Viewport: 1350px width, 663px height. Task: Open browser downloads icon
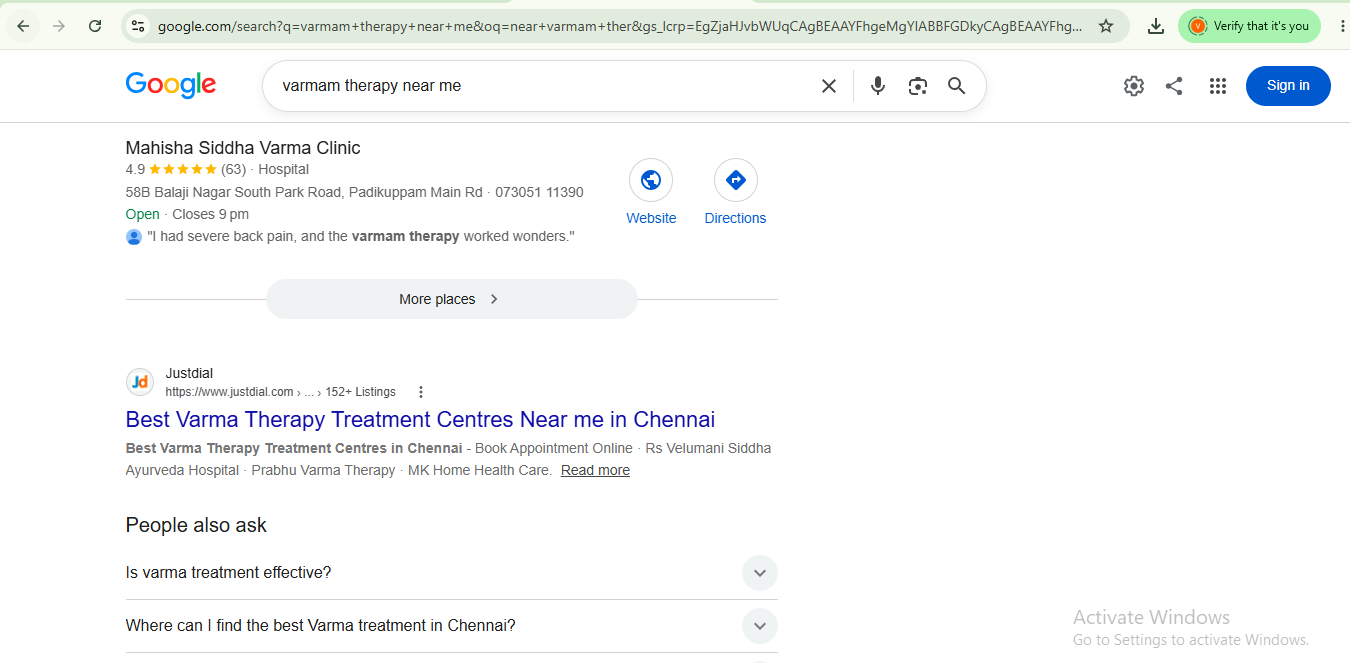point(1156,26)
